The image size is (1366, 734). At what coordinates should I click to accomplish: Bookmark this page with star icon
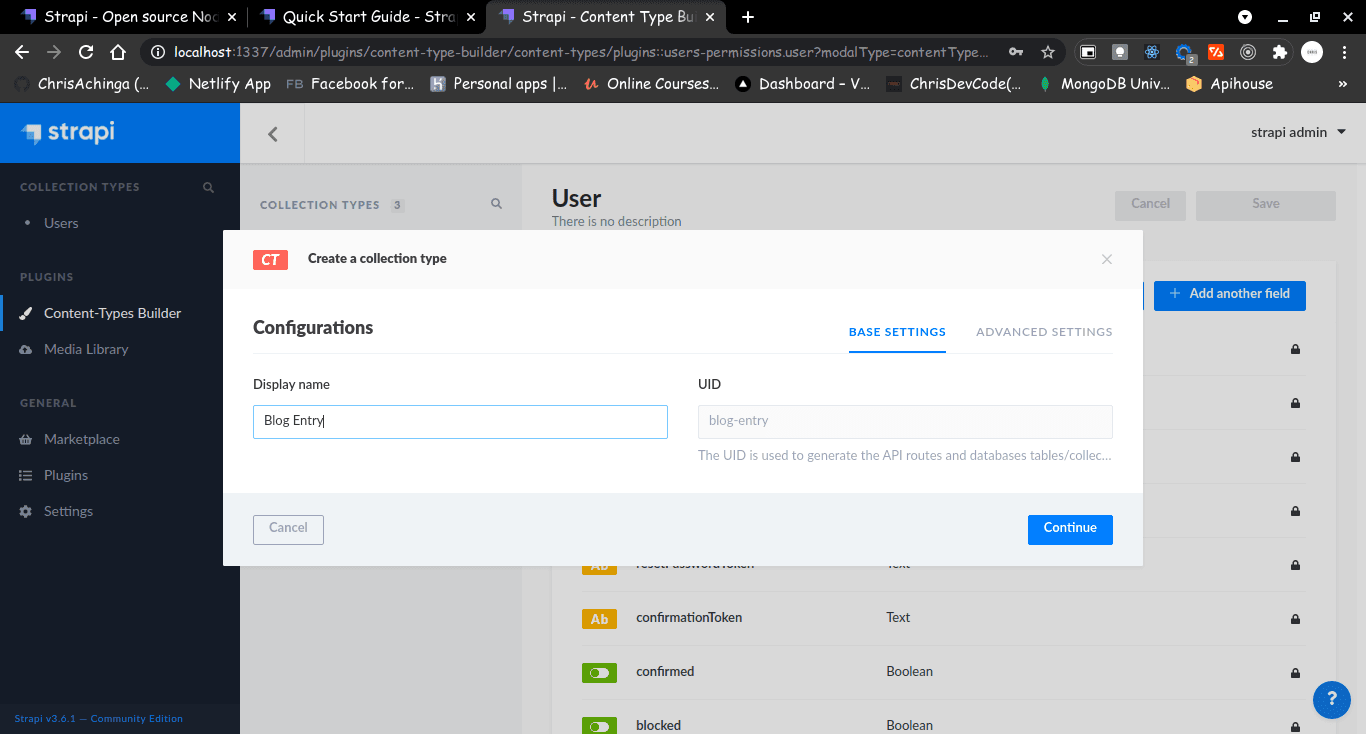pyautogui.click(x=1047, y=52)
